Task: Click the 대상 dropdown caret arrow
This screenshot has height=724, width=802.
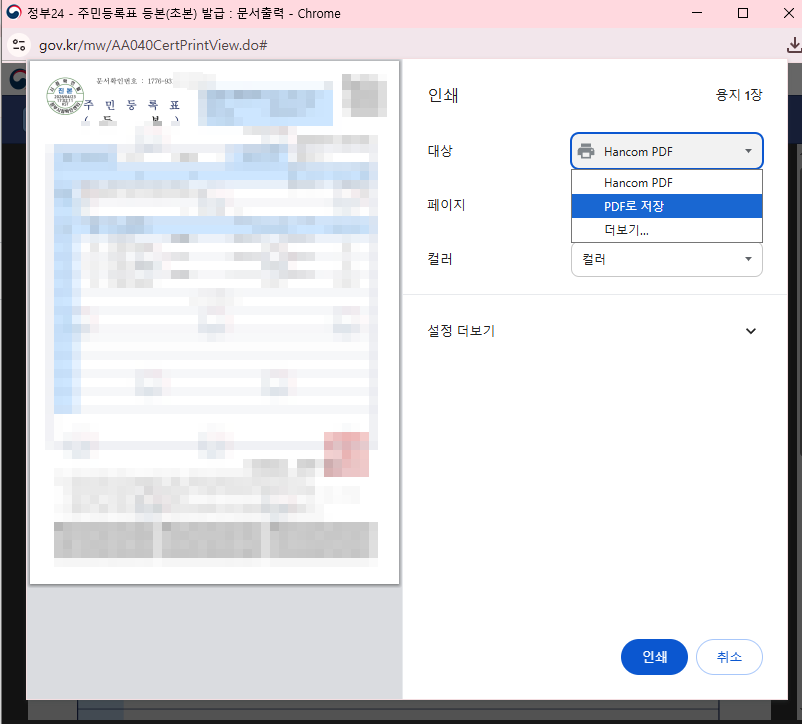Action: pos(746,150)
